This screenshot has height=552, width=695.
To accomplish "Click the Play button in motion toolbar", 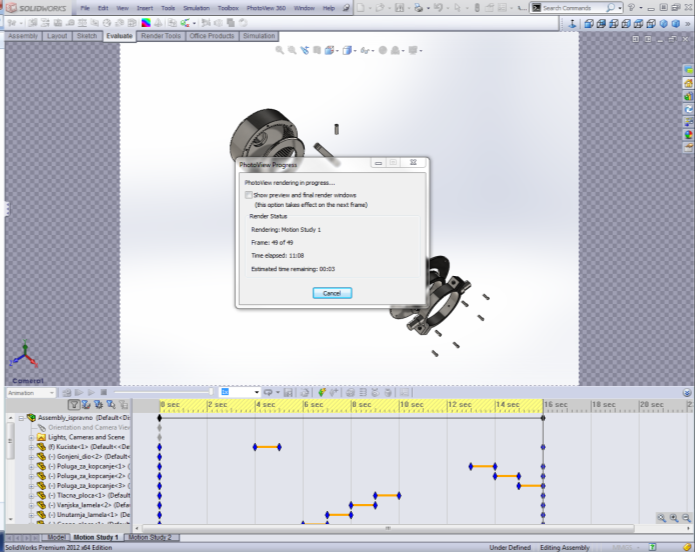I will coord(91,392).
